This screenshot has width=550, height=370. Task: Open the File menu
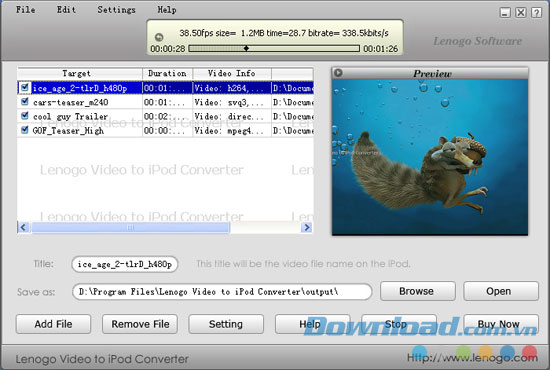[26, 10]
